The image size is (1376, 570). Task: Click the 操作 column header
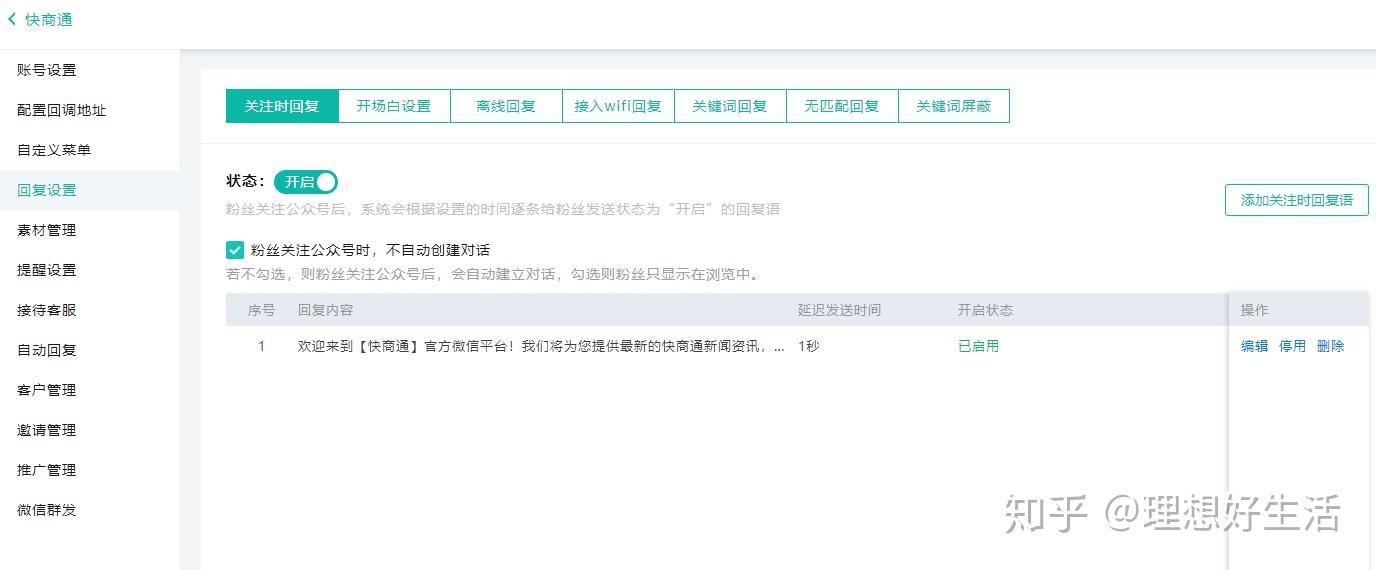[x=1255, y=310]
